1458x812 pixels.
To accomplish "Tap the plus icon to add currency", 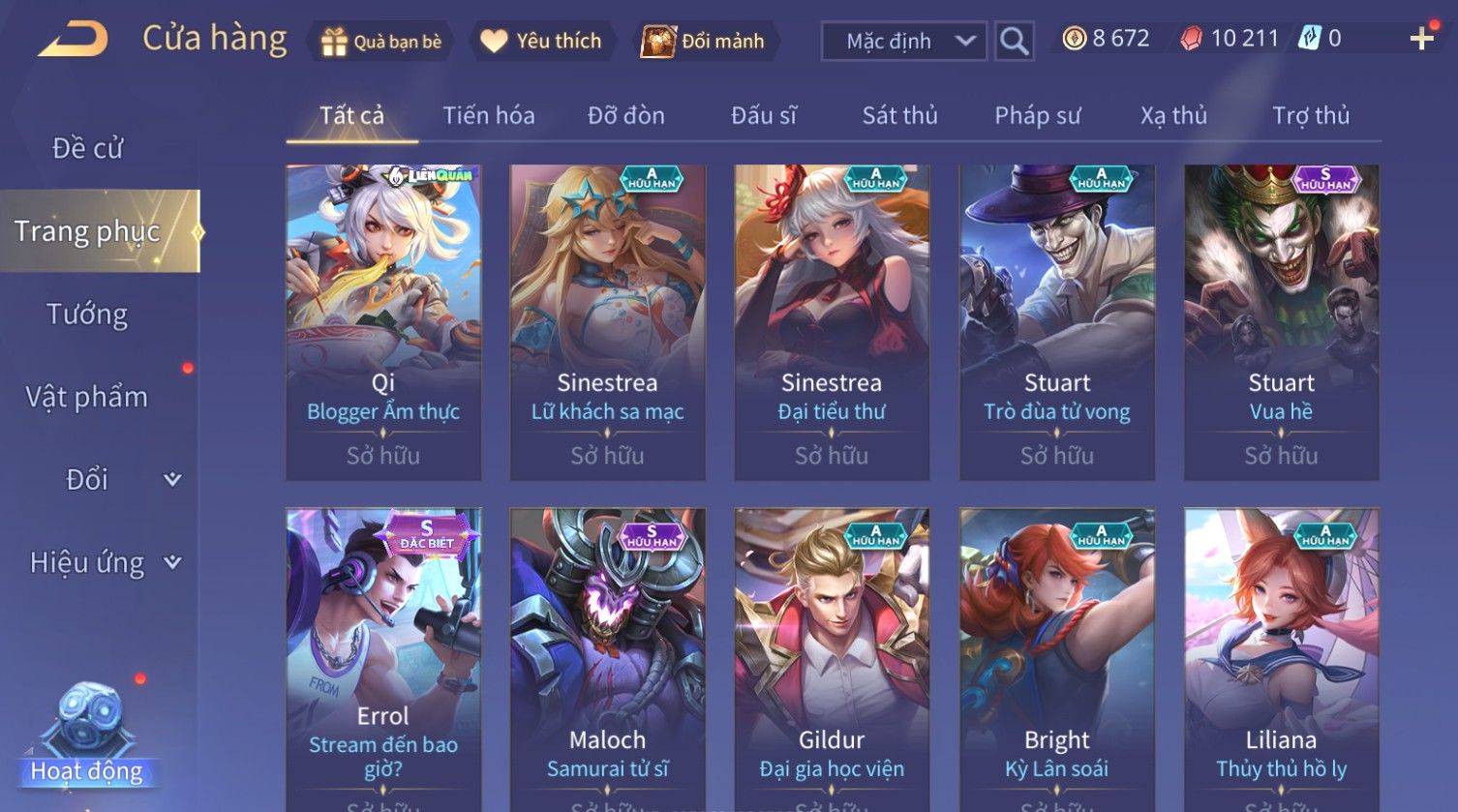I will tap(1421, 39).
